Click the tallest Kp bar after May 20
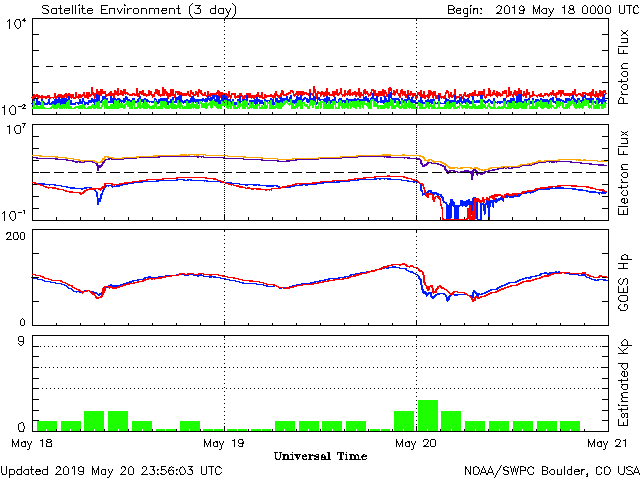Image resolution: width=640 pixels, height=480 pixels. [x=428, y=416]
